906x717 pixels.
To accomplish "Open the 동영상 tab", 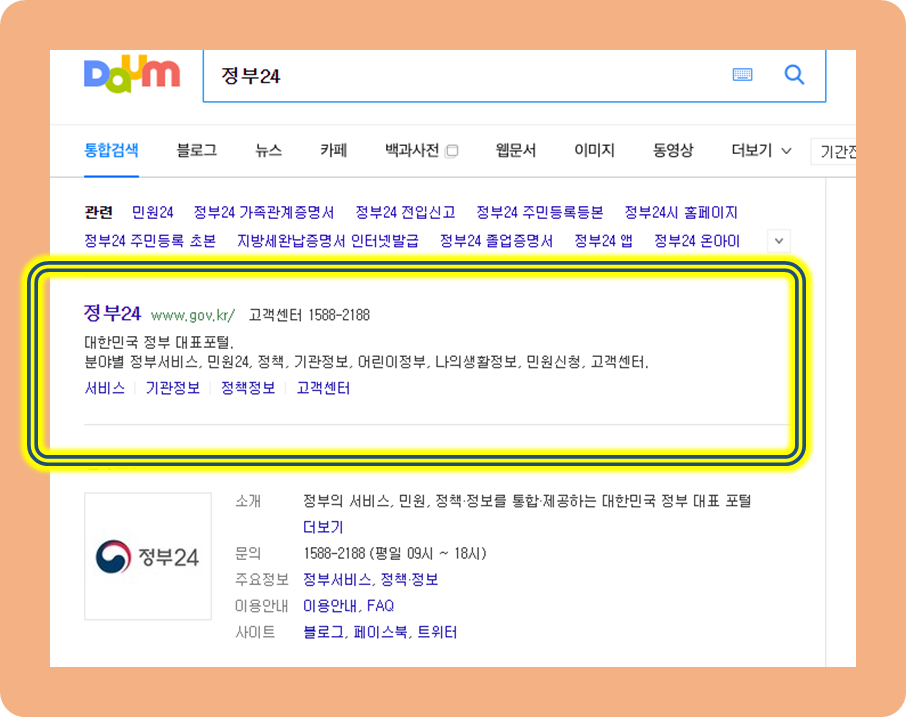I will [673, 150].
